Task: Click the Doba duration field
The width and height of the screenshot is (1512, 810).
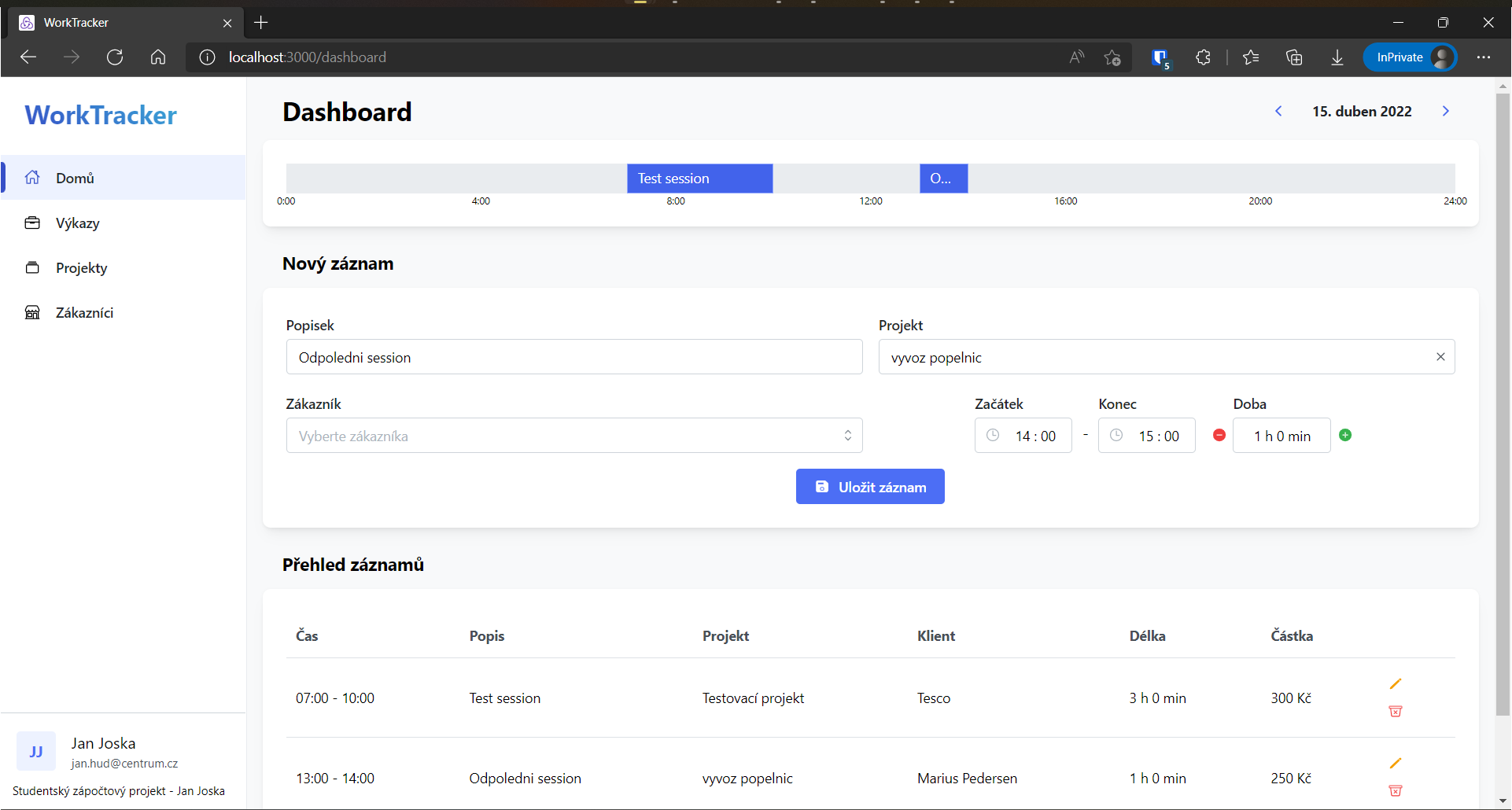Action: [x=1282, y=436]
